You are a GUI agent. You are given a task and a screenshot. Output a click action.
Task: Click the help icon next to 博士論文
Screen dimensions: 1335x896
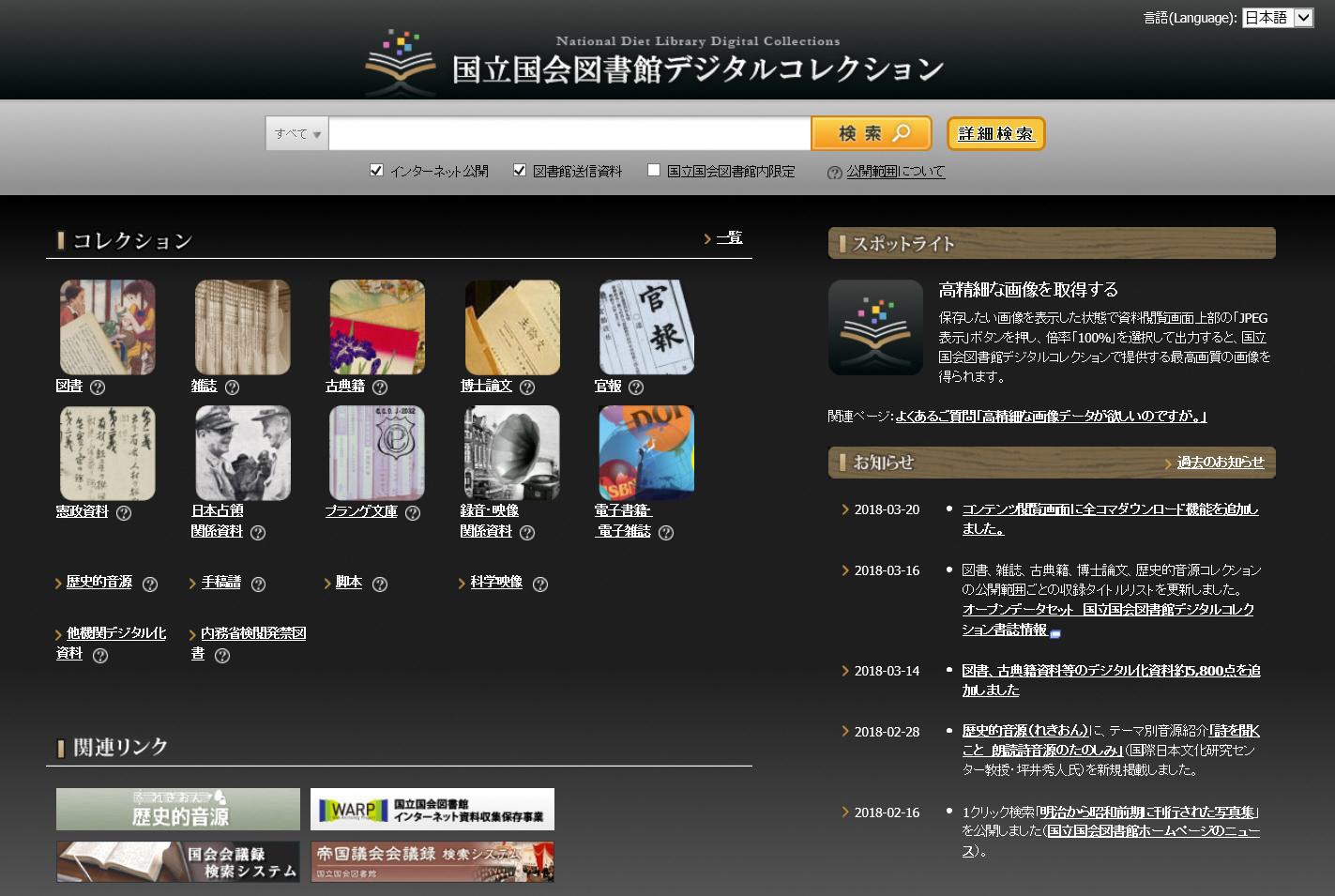pyautogui.click(x=527, y=387)
